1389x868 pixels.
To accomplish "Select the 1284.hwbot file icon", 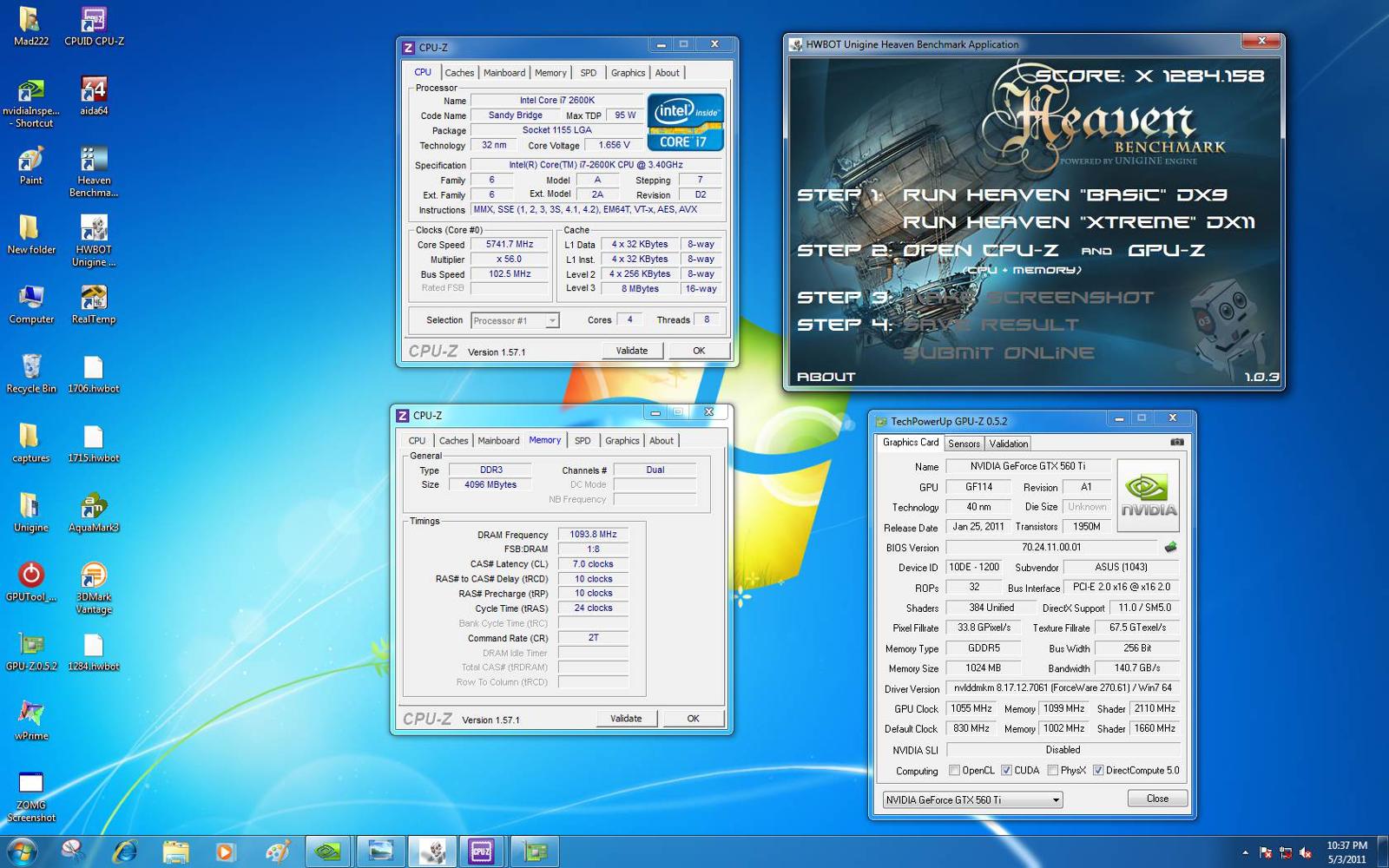I will (94, 651).
